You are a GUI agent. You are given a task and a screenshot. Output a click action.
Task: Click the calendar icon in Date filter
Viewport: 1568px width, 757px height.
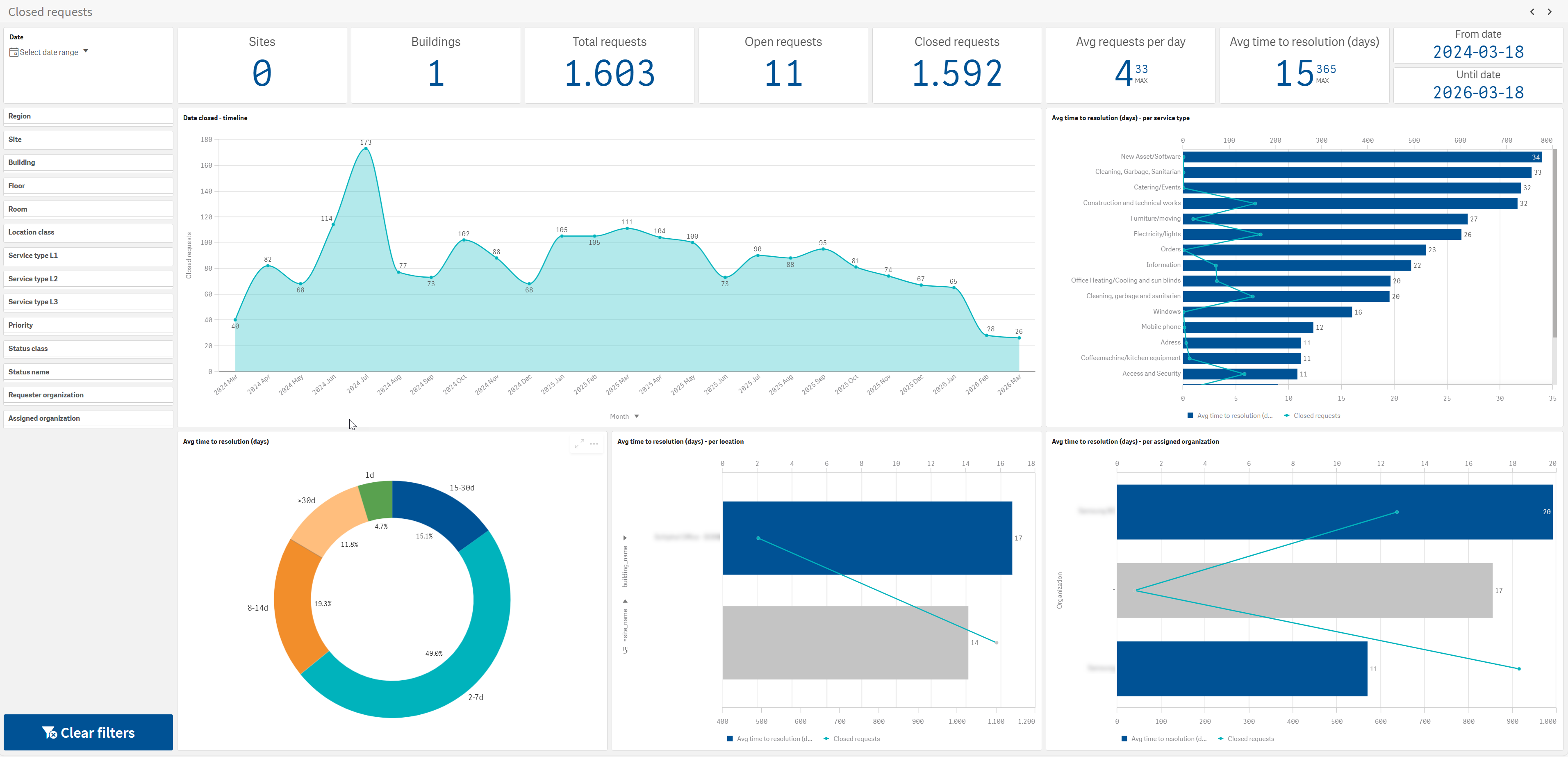pyautogui.click(x=14, y=52)
